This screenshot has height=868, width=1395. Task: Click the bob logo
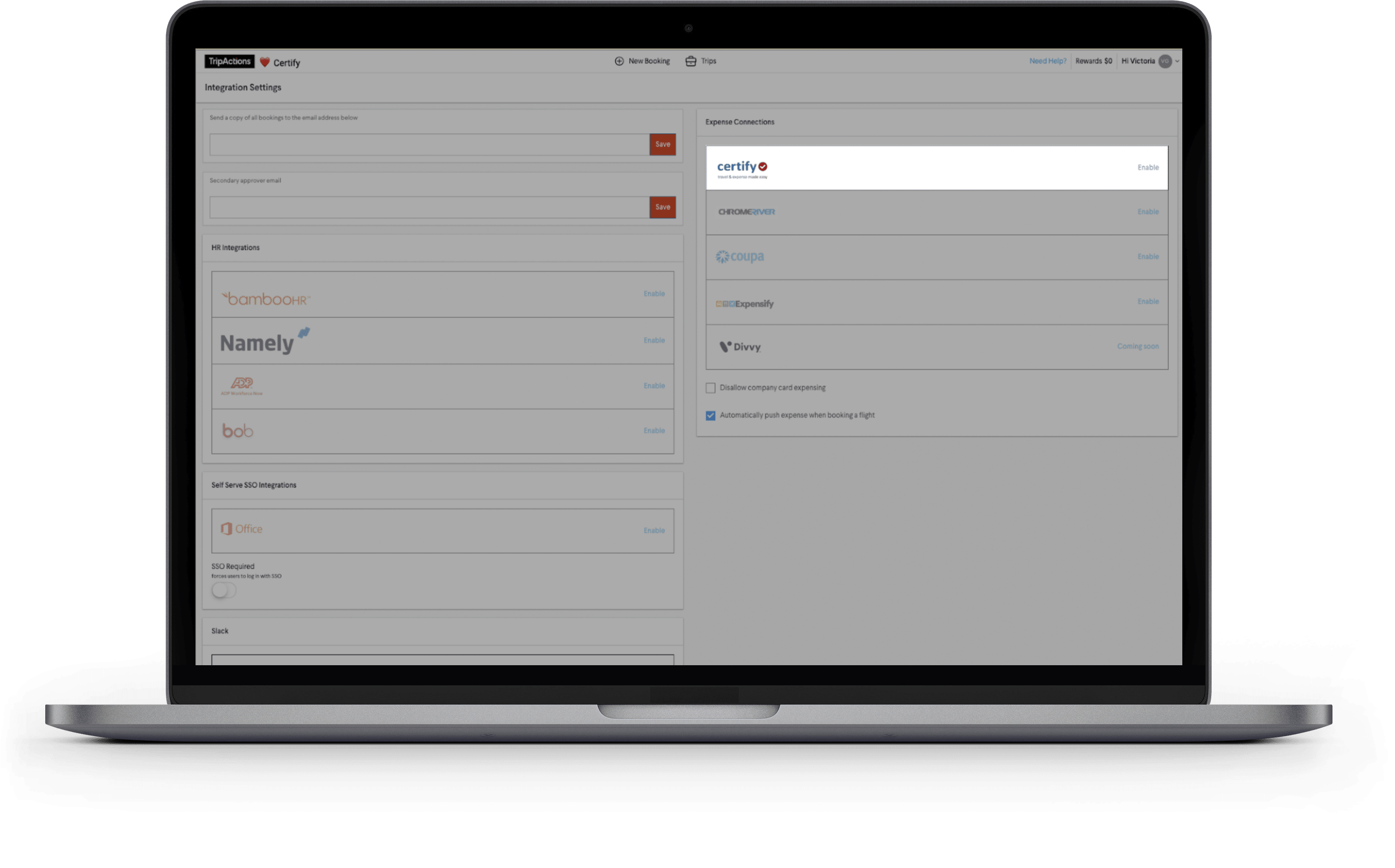237,431
